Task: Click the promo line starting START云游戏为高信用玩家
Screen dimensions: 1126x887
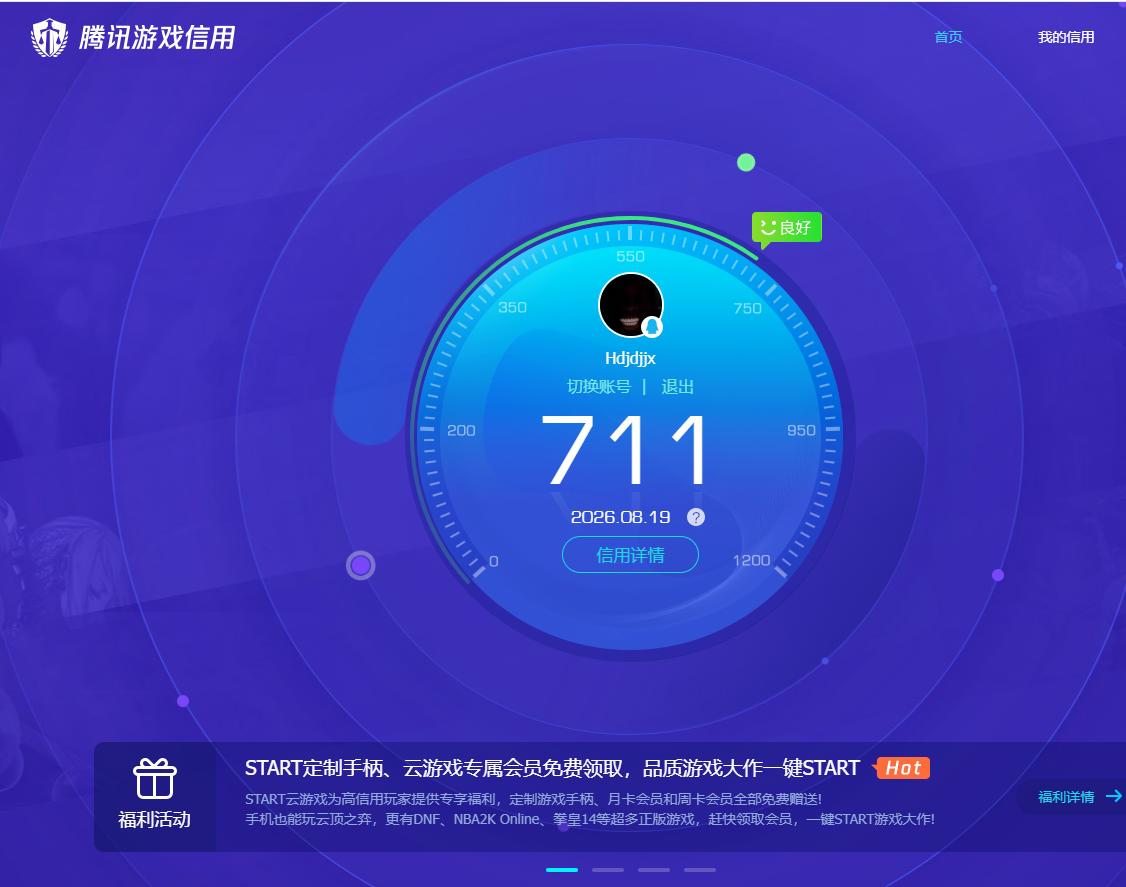Action: [533, 799]
